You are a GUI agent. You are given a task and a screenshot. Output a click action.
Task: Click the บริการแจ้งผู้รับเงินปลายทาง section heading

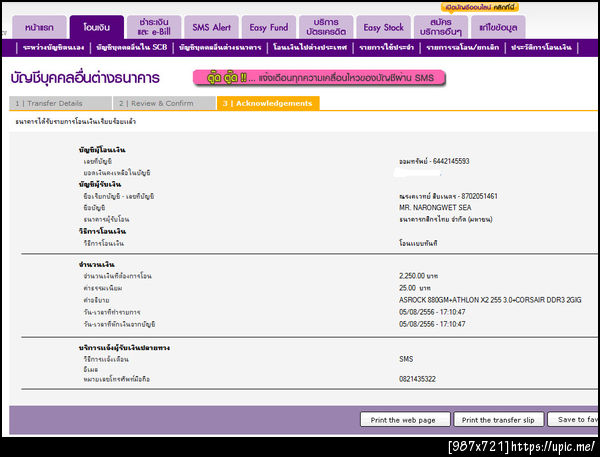pos(124,348)
